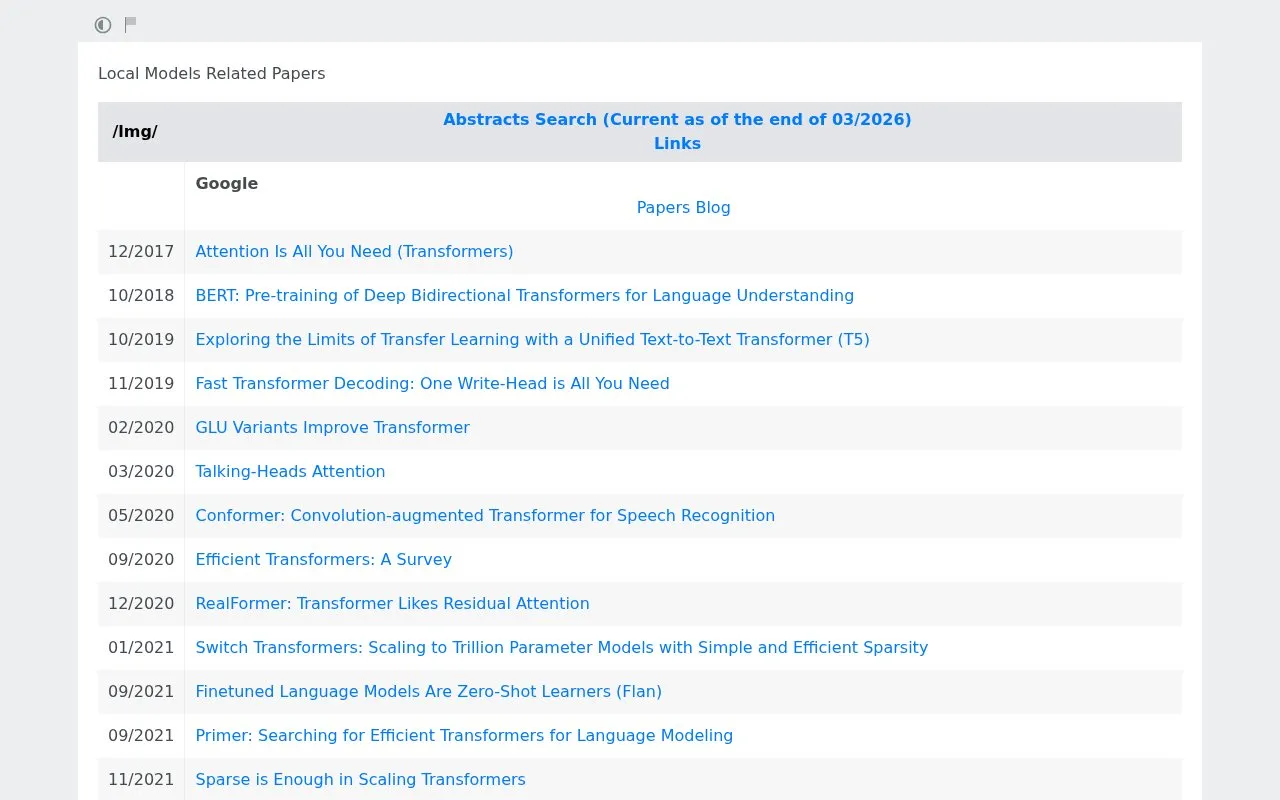This screenshot has height=800, width=1280.
Task: Click the 10/2018 date cell
Action: click(141, 295)
